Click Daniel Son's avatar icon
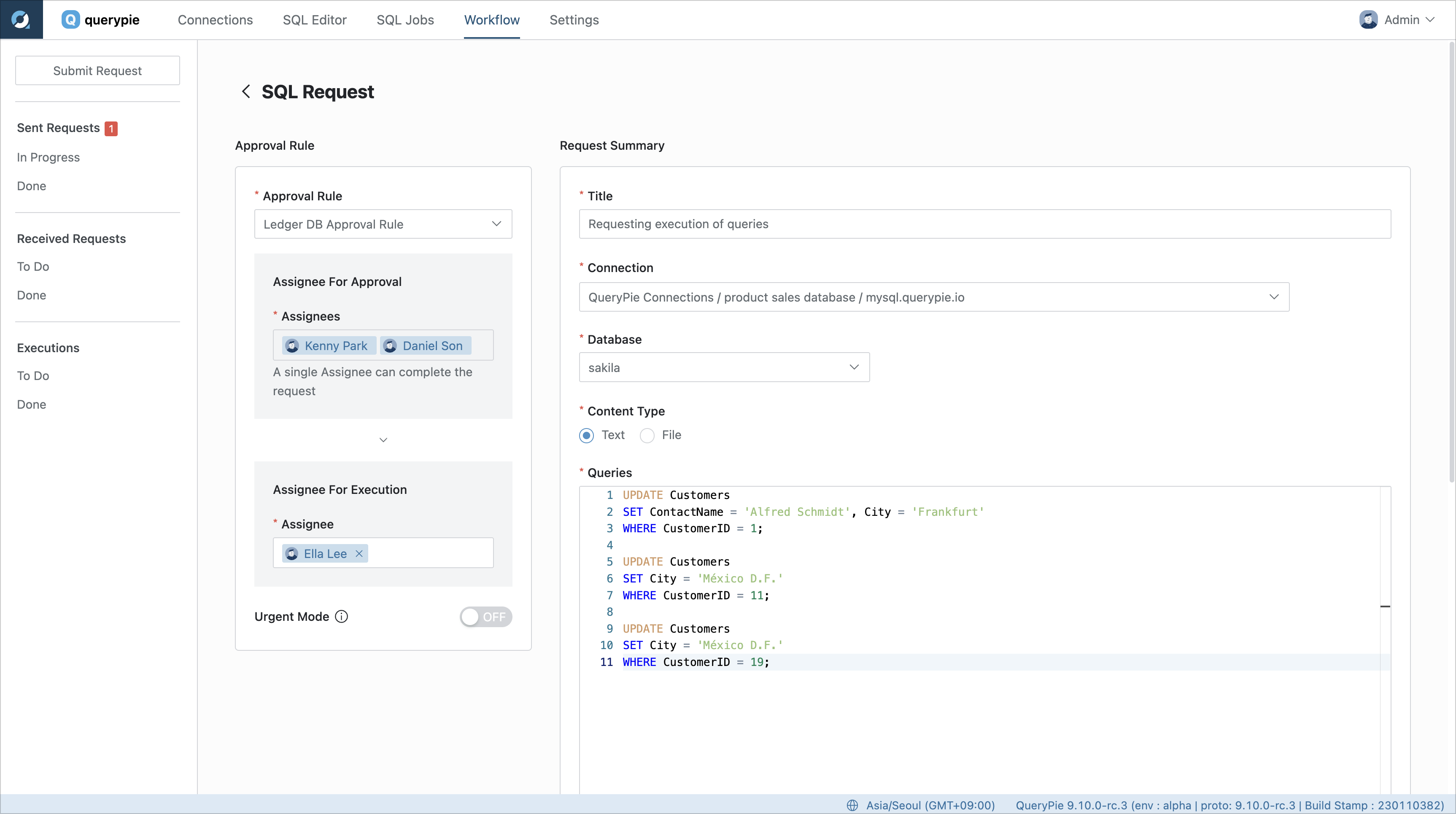1456x814 pixels. 389,346
